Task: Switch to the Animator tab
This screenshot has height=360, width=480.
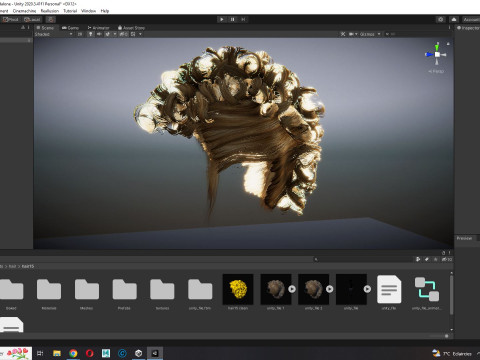Action: point(99,28)
